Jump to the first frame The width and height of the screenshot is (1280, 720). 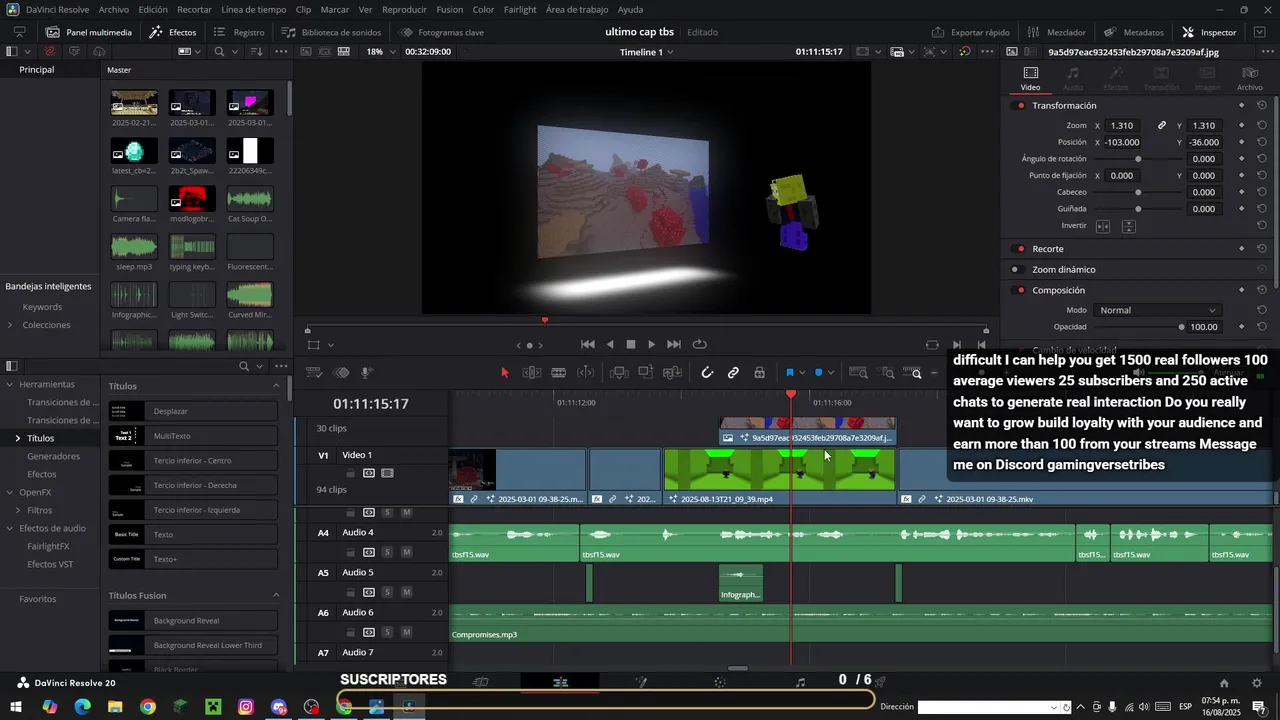588,344
